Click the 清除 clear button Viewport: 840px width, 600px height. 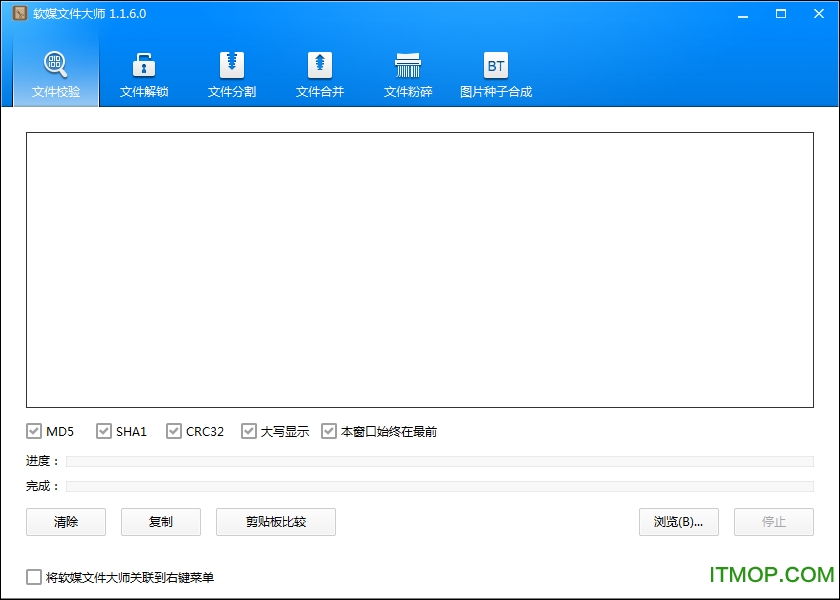coord(66,522)
